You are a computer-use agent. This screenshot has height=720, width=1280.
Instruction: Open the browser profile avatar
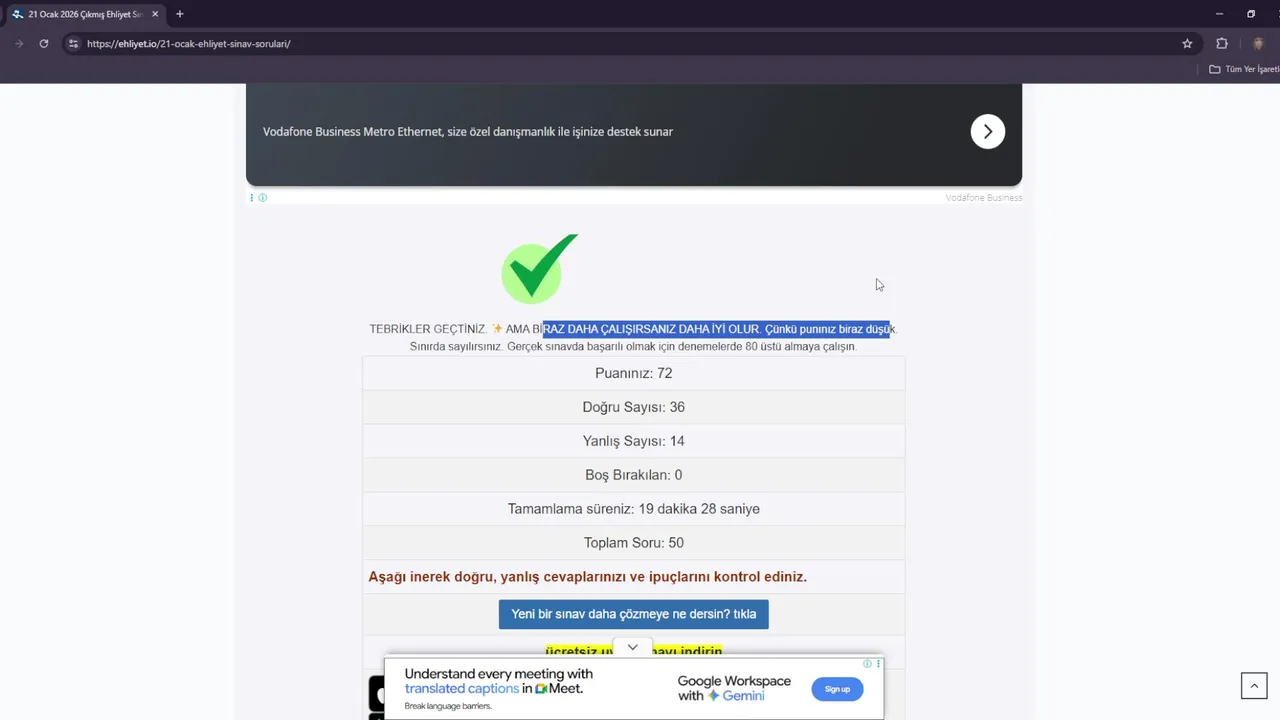[x=1258, y=43]
